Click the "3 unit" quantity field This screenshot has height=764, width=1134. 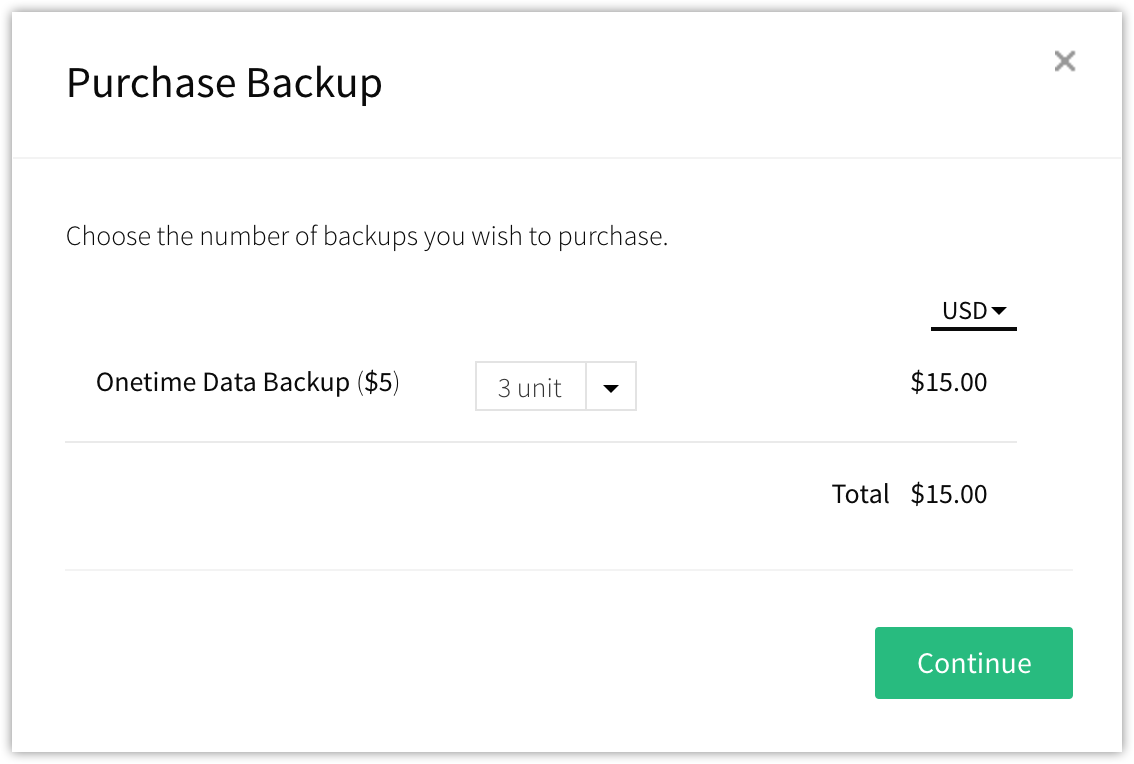pos(530,388)
